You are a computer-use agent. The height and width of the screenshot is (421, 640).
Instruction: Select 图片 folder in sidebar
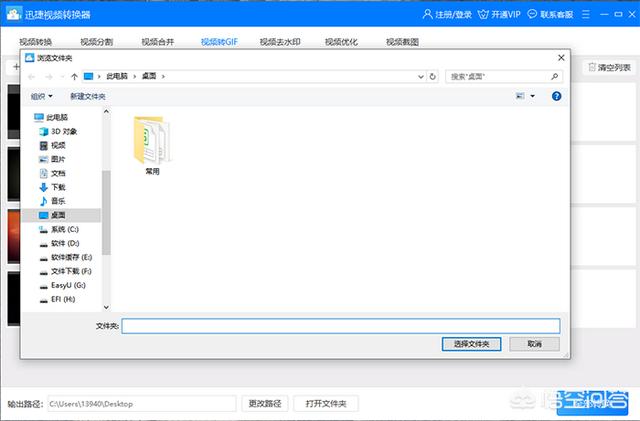tap(52, 159)
